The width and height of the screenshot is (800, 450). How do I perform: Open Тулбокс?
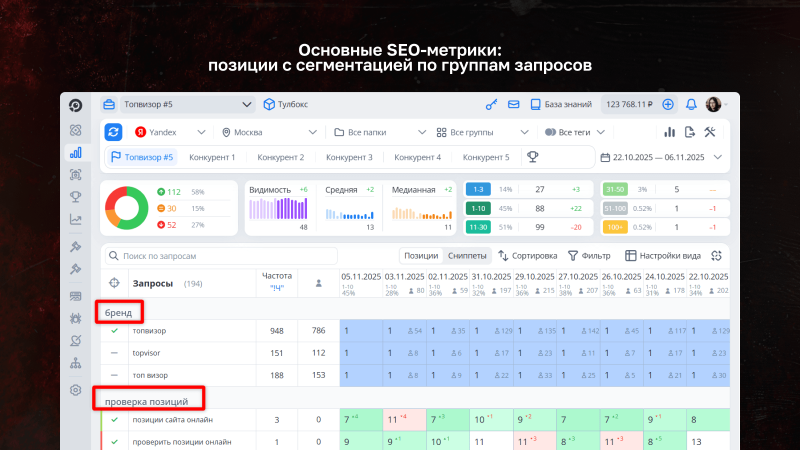tap(285, 104)
